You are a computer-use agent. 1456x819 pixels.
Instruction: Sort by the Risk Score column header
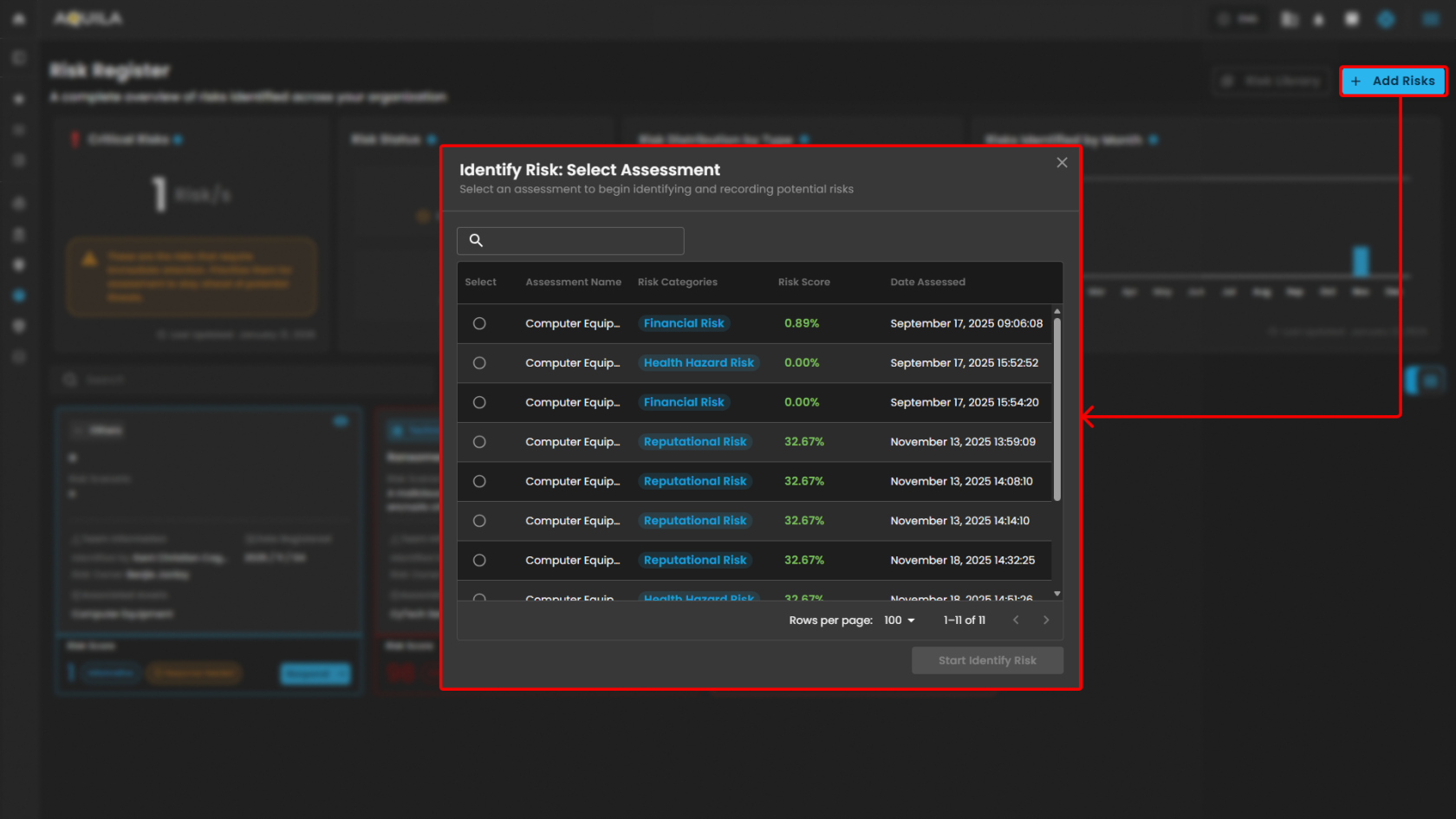click(x=803, y=283)
